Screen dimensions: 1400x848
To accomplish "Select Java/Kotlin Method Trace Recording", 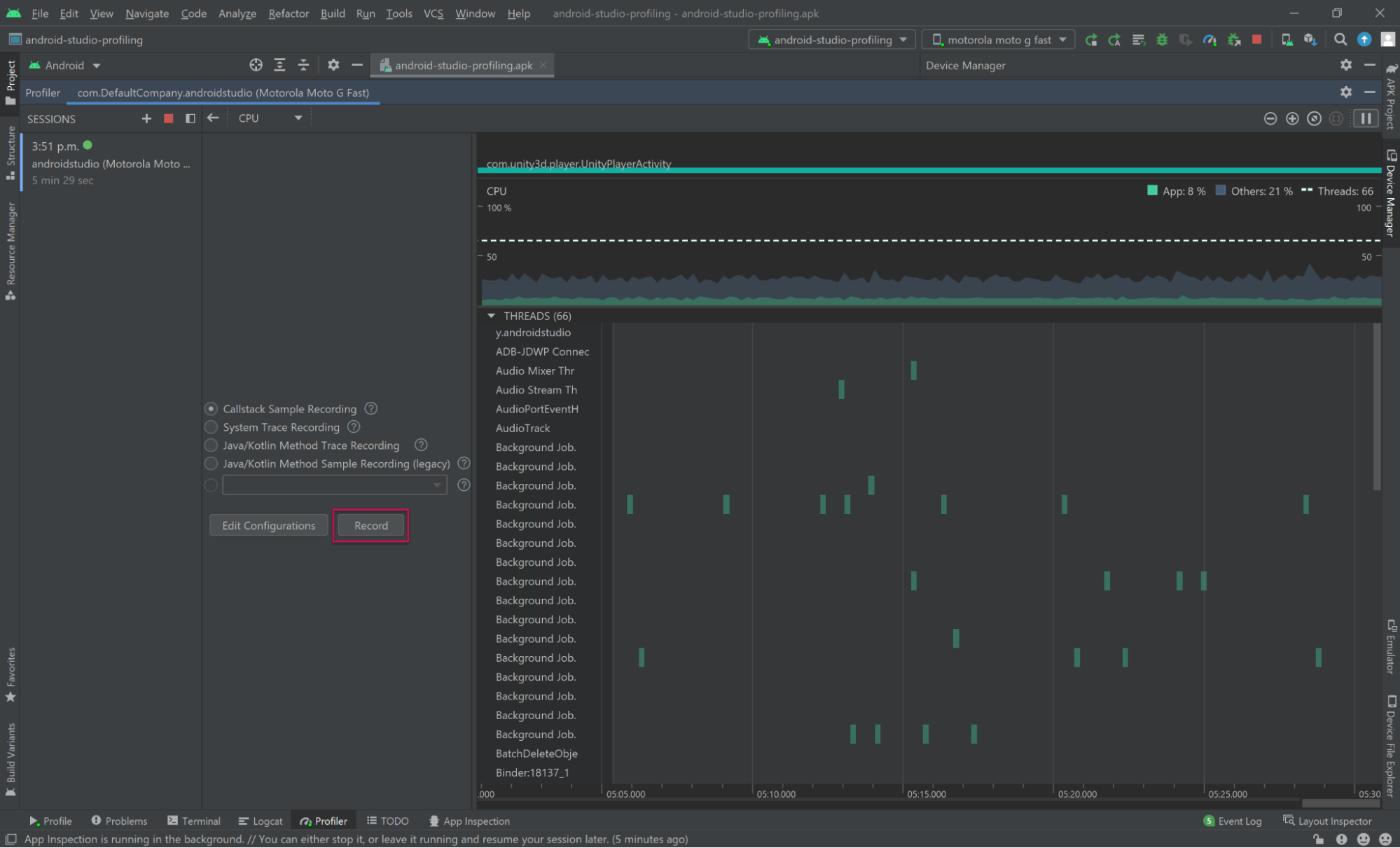I will click(211, 445).
